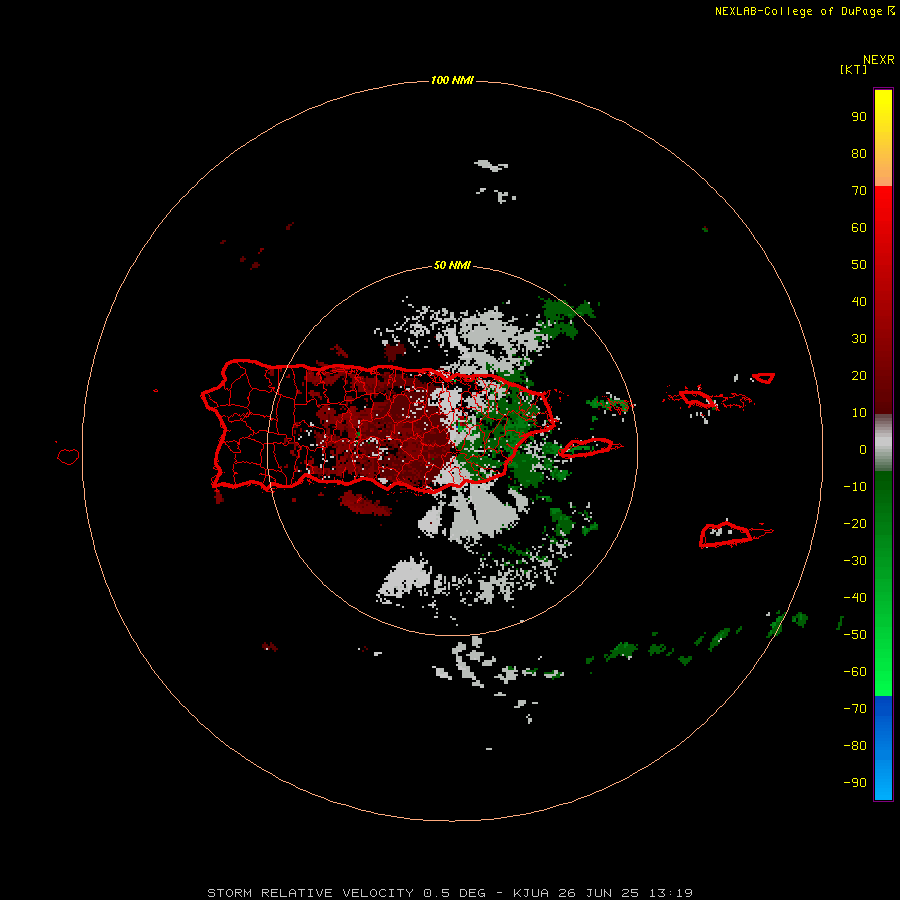Click the -10 value on the velocity scale

(855, 487)
